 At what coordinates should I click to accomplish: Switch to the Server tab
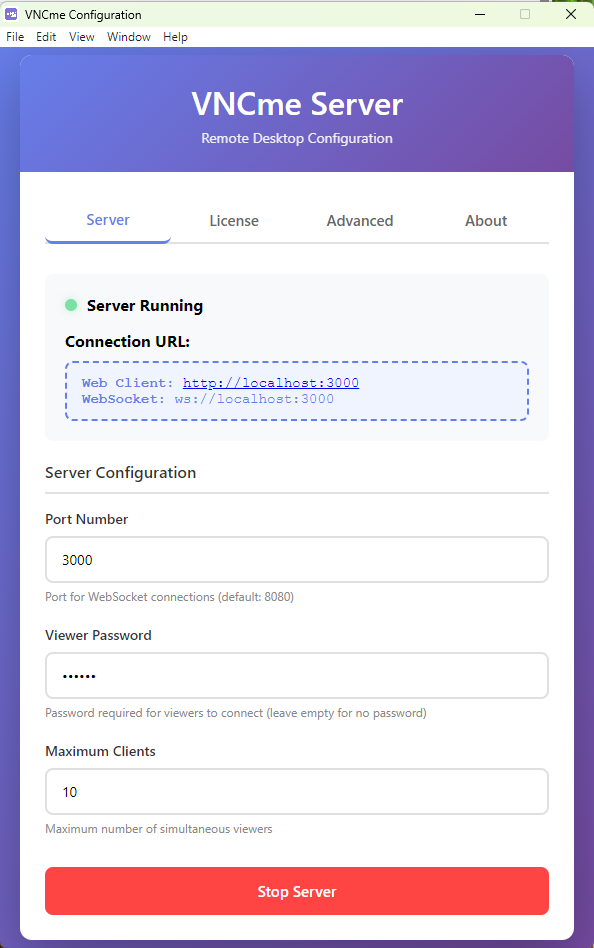pyautogui.click(x=108, y=220)
